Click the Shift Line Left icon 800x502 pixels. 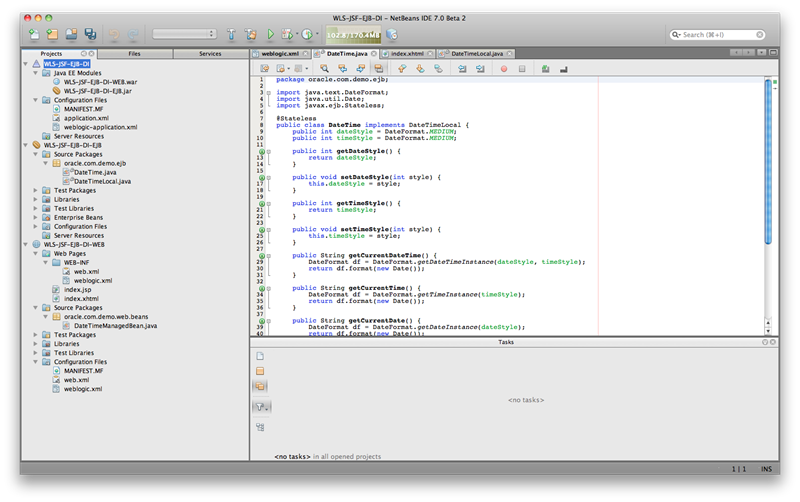coord(462,68)
